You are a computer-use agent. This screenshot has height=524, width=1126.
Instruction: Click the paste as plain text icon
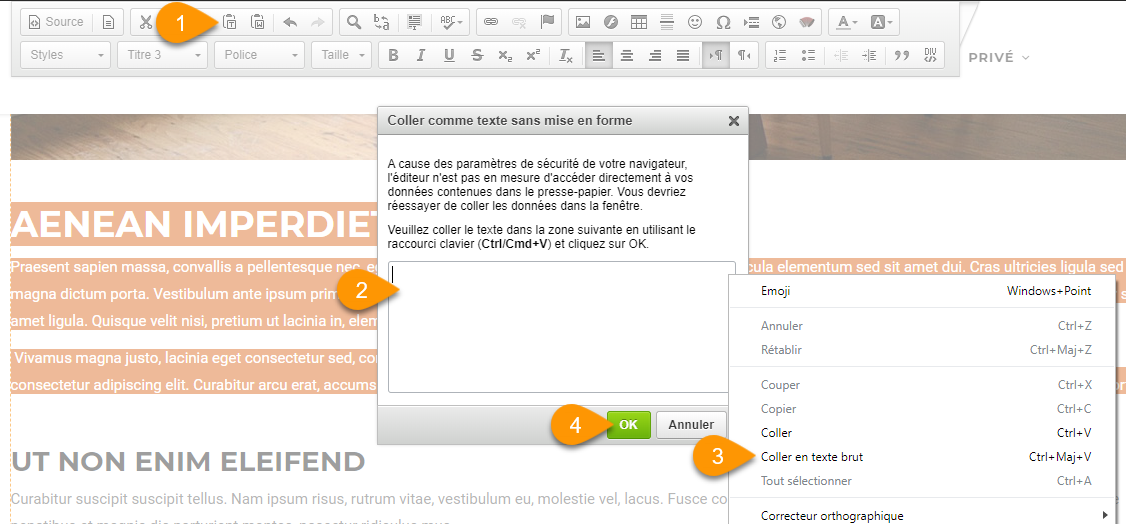point(230,21)
